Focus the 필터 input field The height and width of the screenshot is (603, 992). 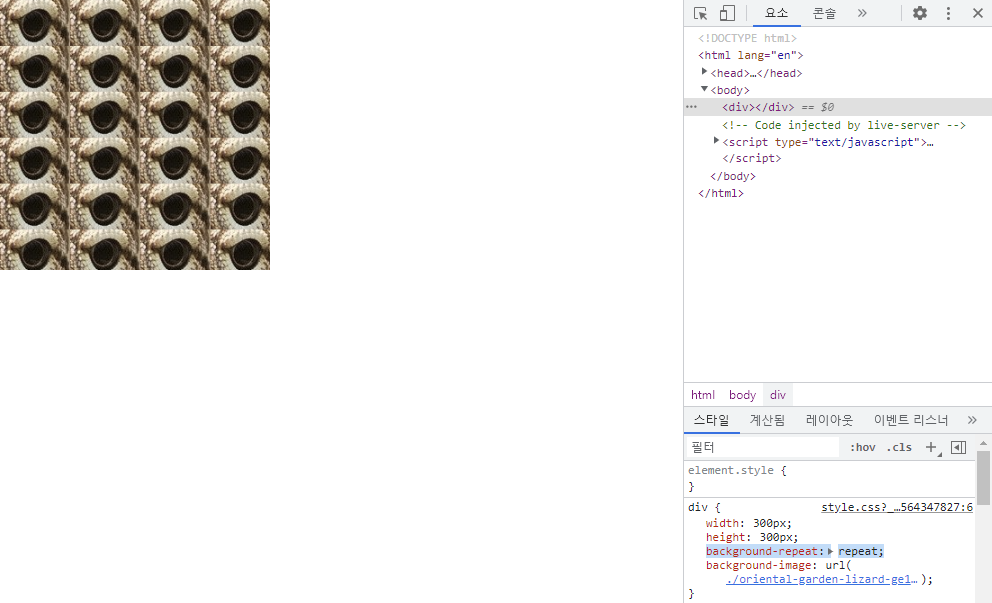tap(762, 447)
